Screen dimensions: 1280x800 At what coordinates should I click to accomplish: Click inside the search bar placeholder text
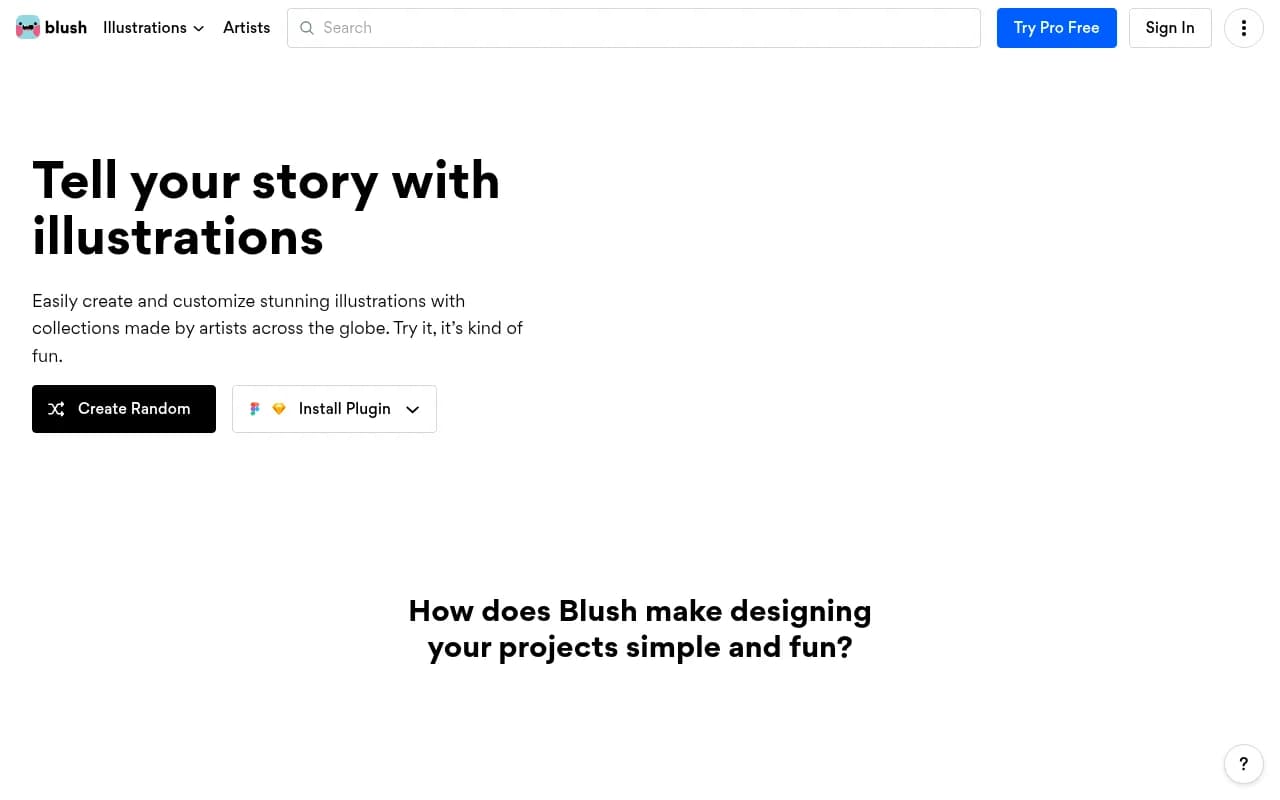[x=347, y=28]
